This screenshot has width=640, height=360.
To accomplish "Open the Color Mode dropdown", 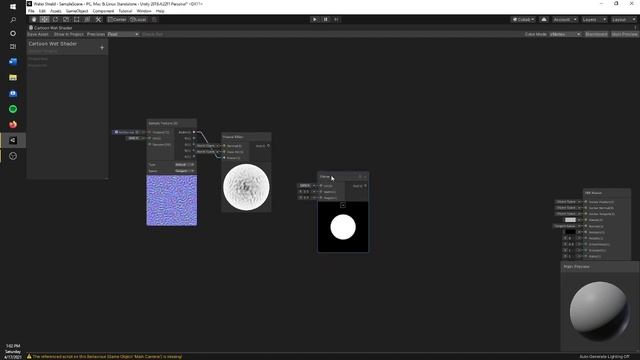I will tap(565, 34).
